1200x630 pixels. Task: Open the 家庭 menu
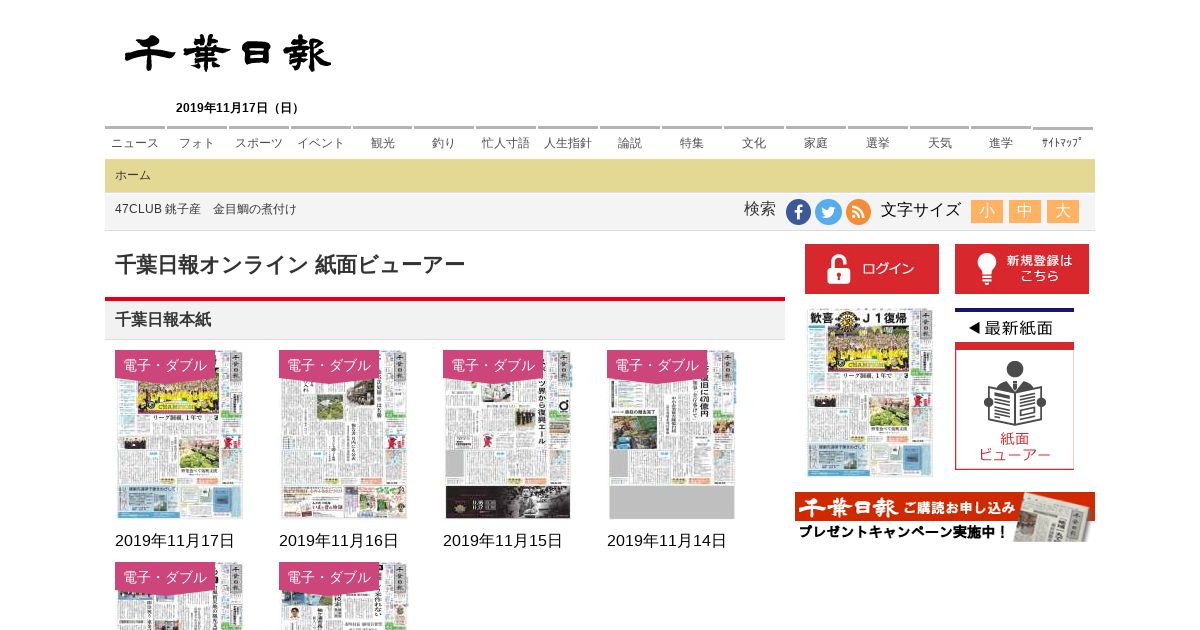816,142
